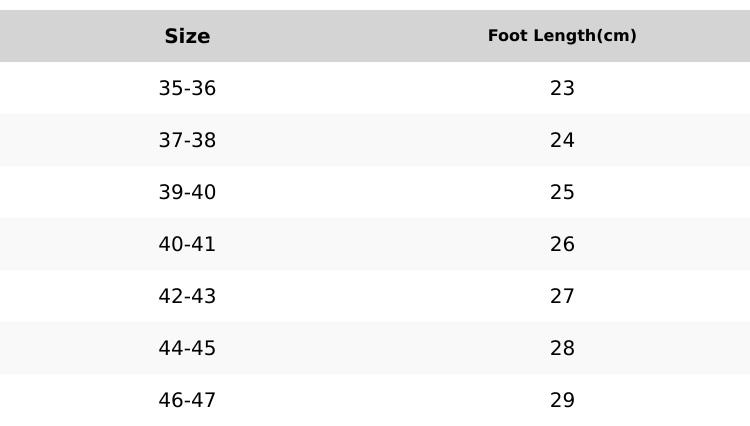Select the 44-45 size cell
This screenshot has width=750, height=426.
click(187, 348)
